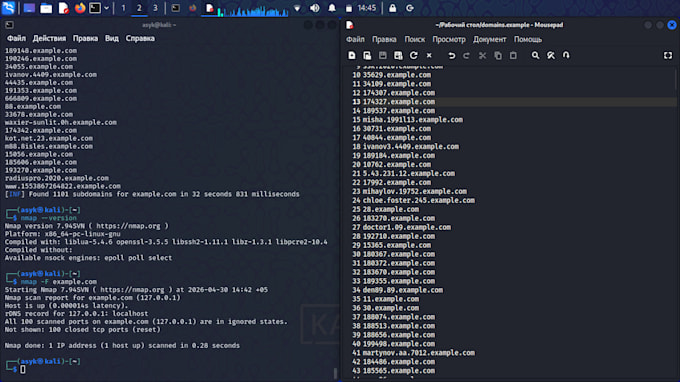This screenshot has height=382, width=680.
Task: Show desktop from panel launcher
Action: point(29,8)
